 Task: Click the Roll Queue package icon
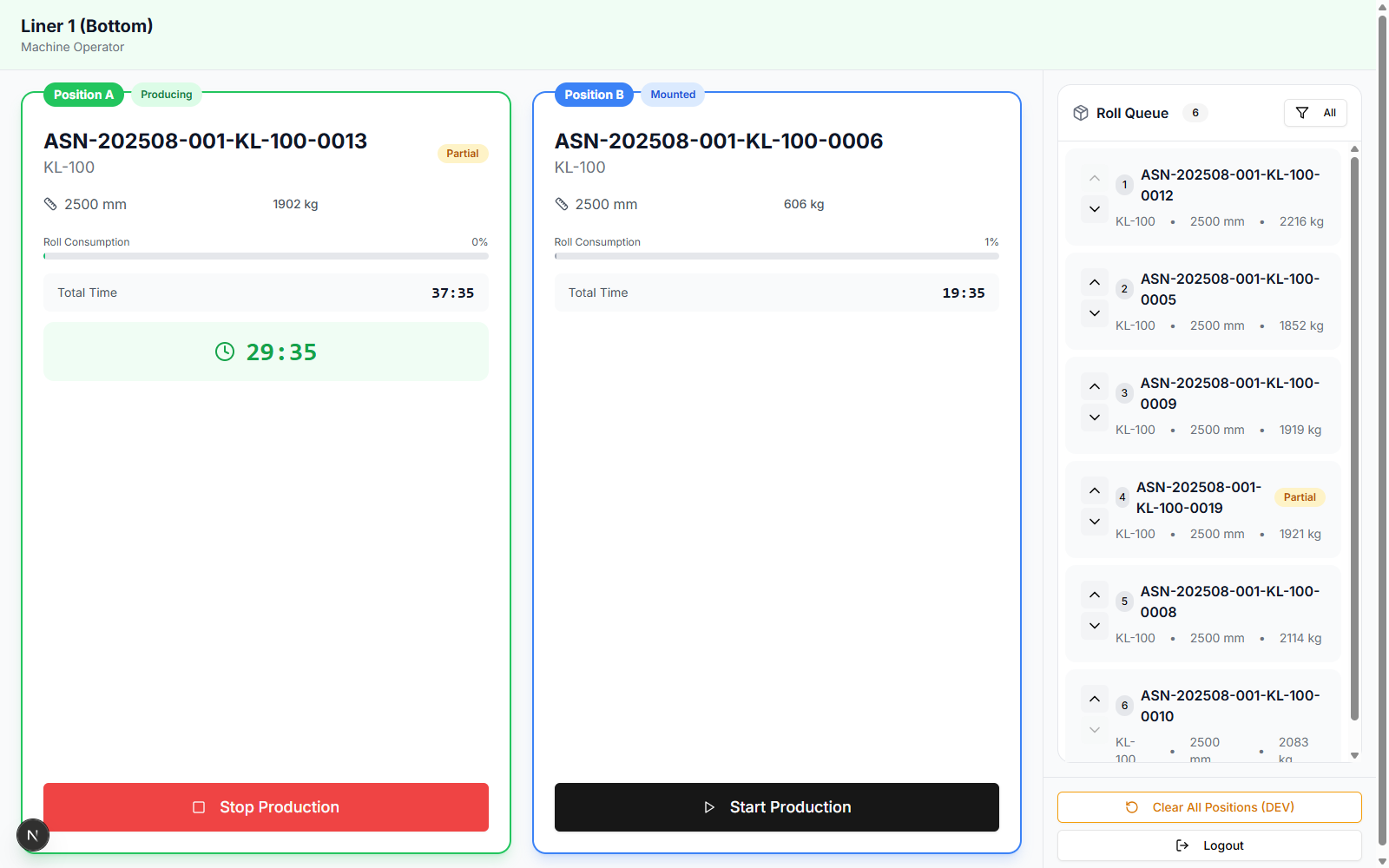click(x=1081, y=113)
